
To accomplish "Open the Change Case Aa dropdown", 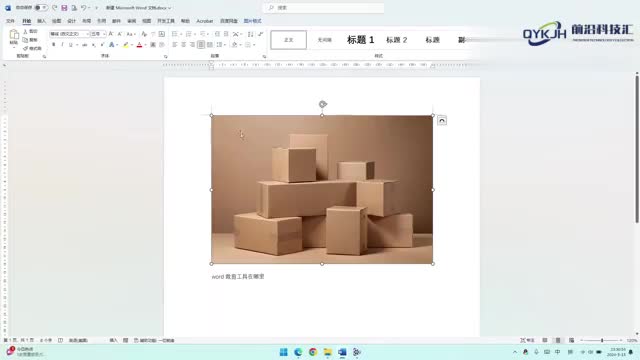I will (x=131, y=34).
